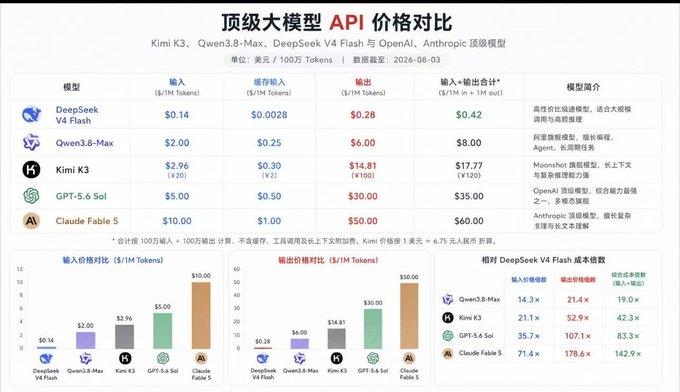Click the "107.1×" output multiplier
Viewport: 680px width, 392px height.
[x=578, y=336]
